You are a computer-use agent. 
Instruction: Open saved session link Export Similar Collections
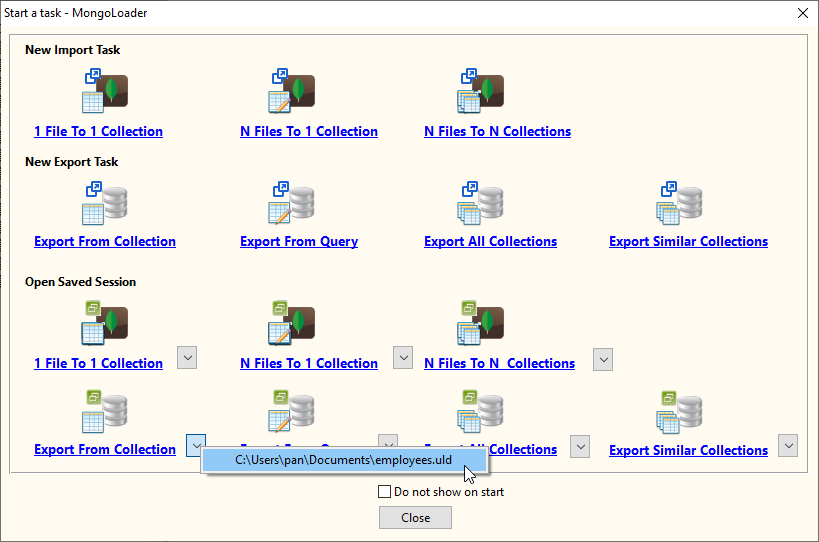tap(688, 451)
